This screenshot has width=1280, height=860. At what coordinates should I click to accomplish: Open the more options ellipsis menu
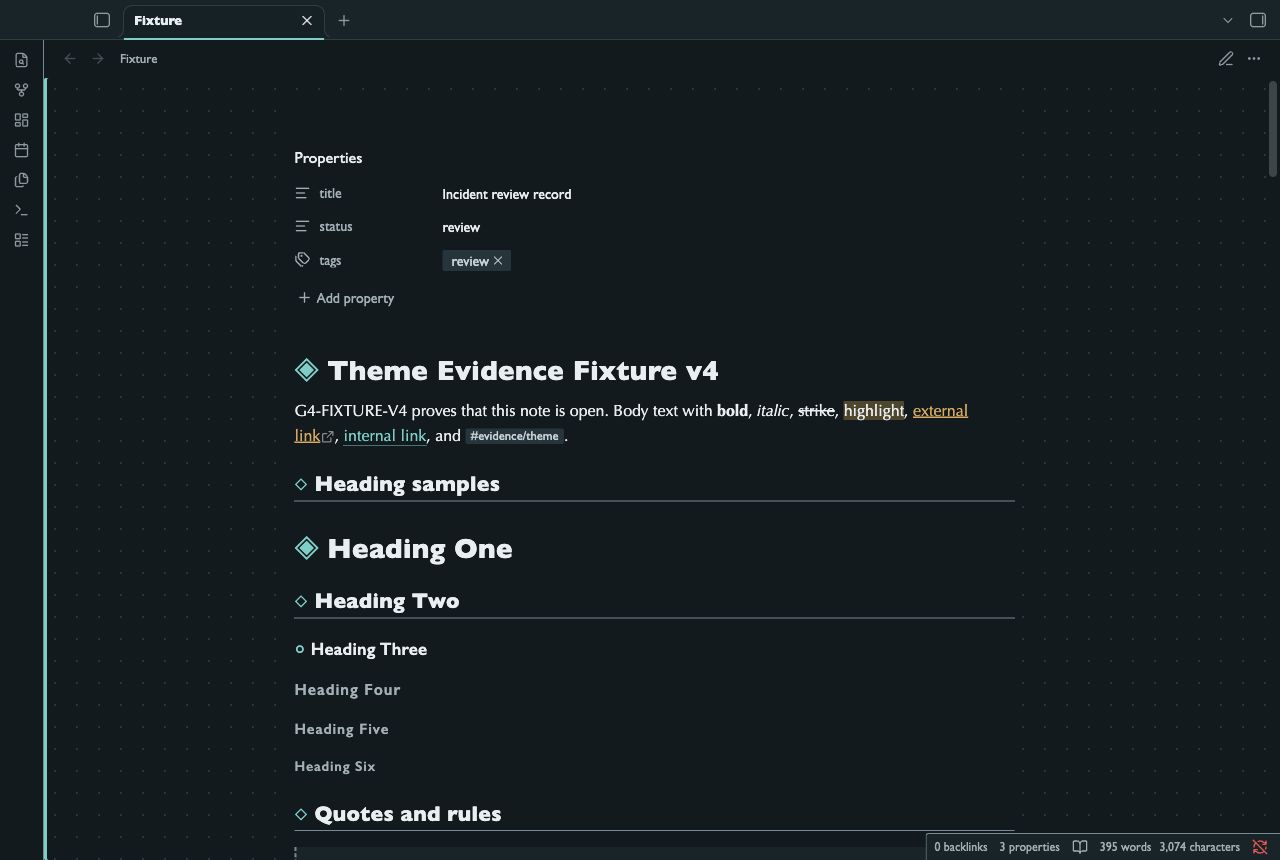[x=1254, y=59]
